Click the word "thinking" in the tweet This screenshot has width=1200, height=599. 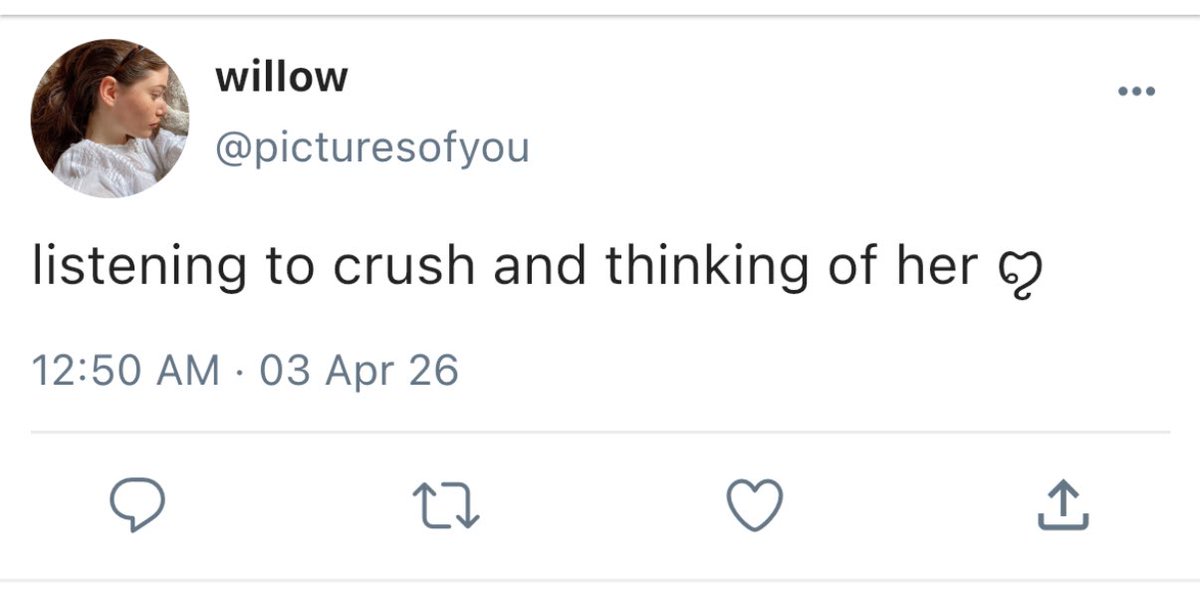682,266
